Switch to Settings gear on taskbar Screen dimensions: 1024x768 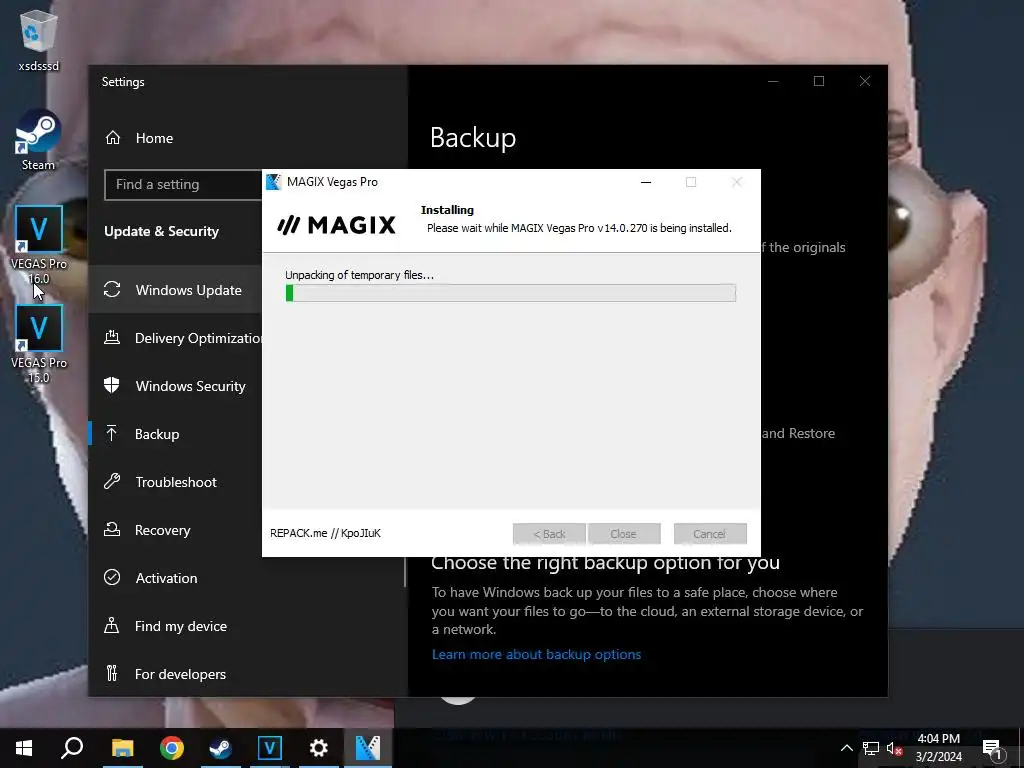319,748
